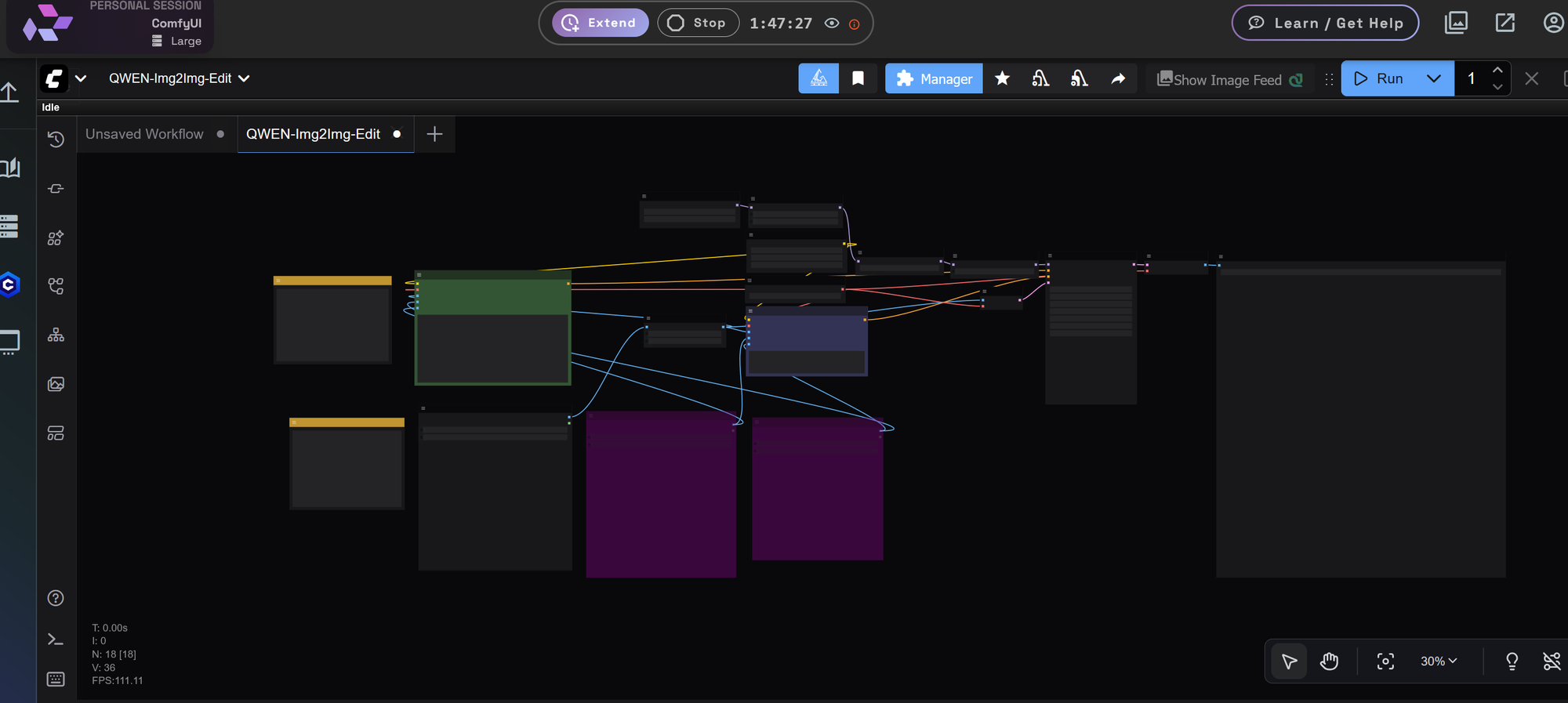Increase the batch count stepper

point(1497,71)
